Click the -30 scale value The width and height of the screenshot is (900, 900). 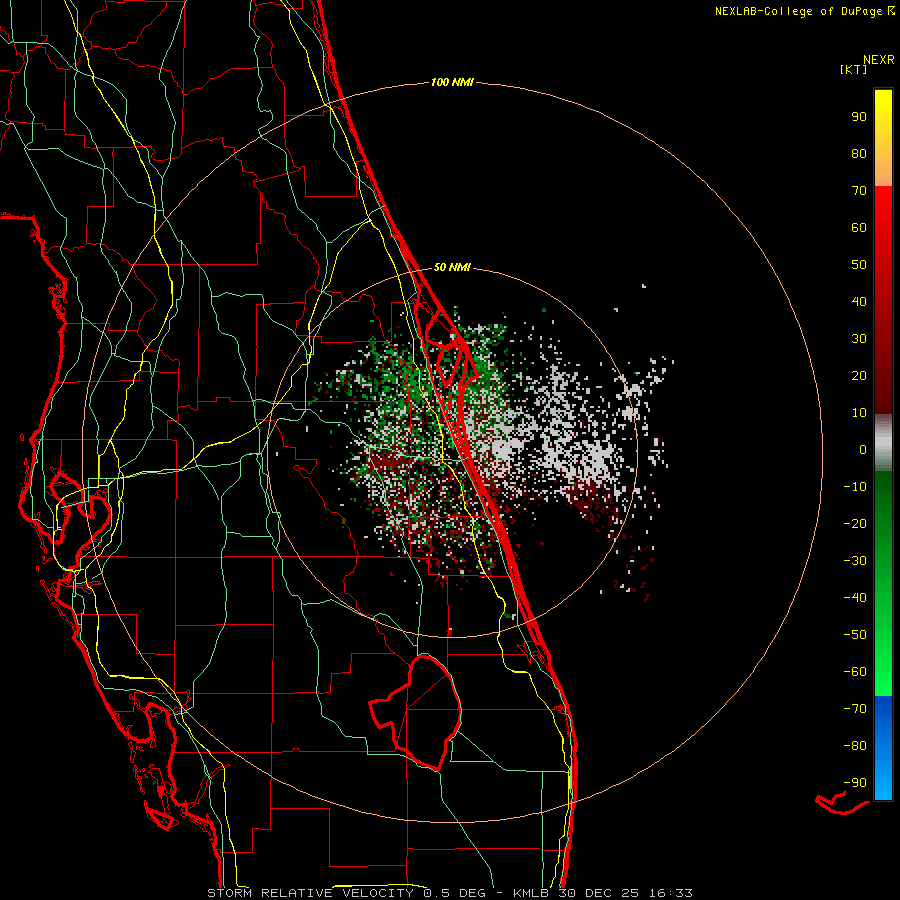(x=855, y=561)
